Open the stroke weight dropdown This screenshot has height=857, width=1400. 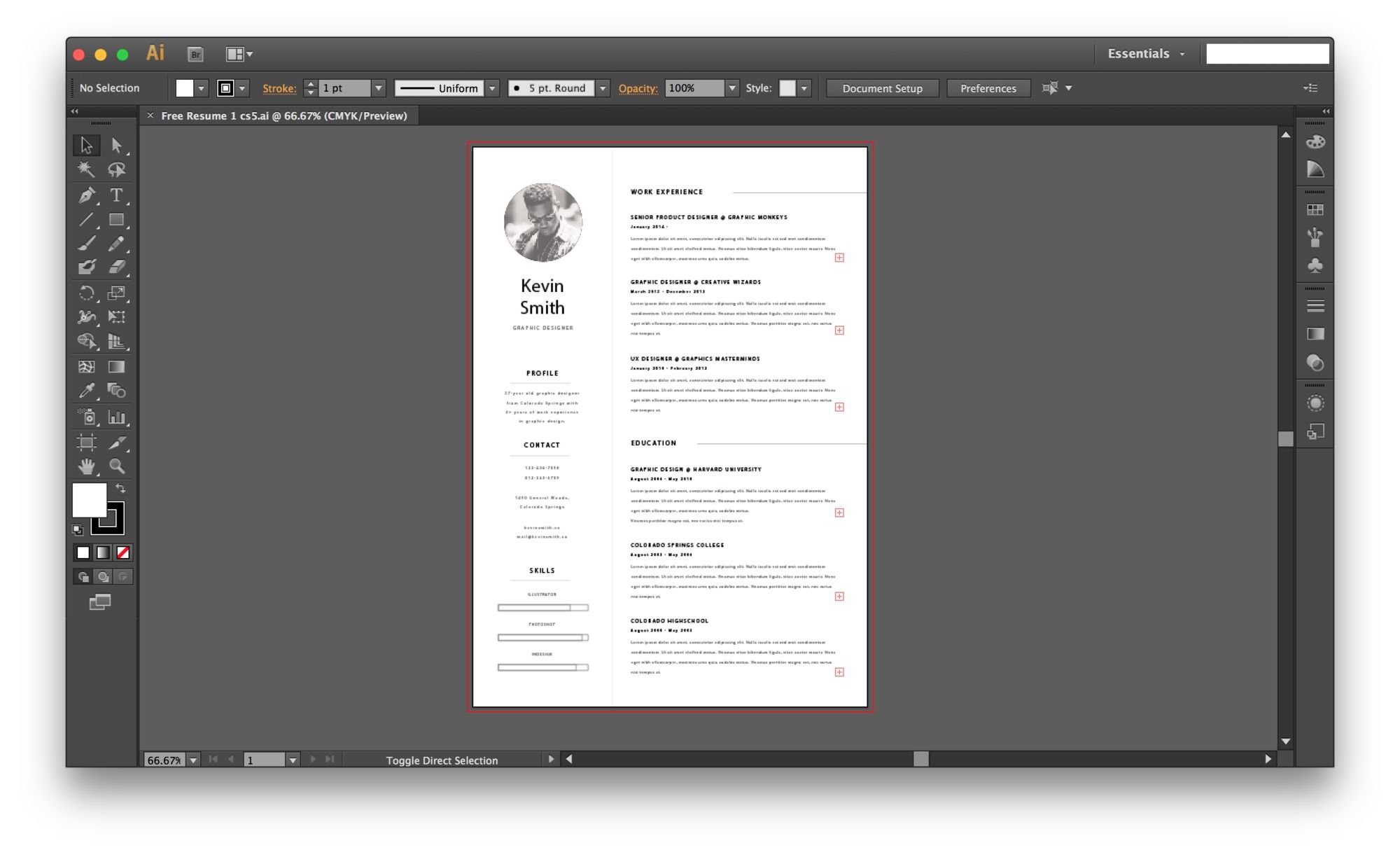378,88
